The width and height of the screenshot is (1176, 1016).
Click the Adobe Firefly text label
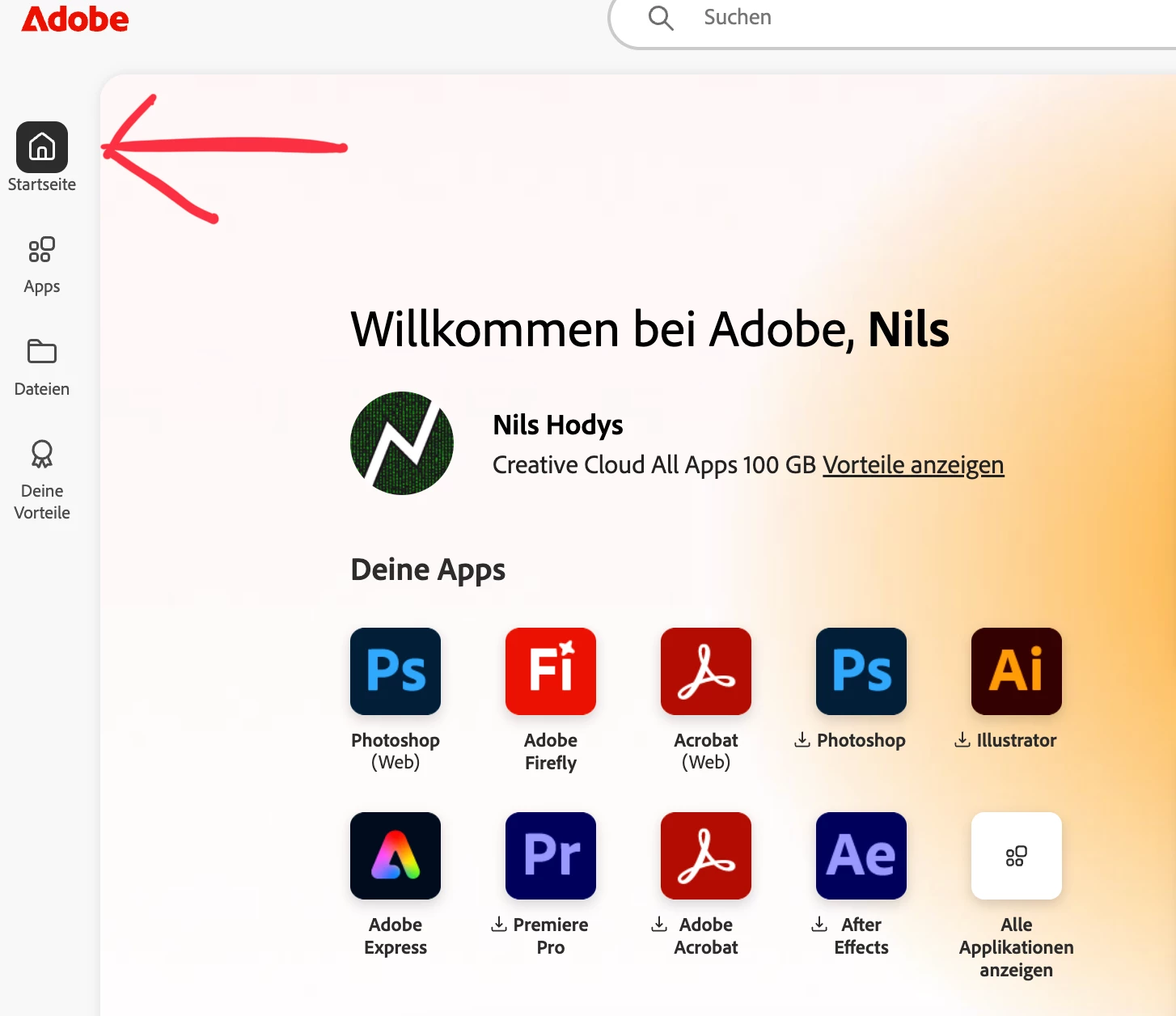point(551,751)
